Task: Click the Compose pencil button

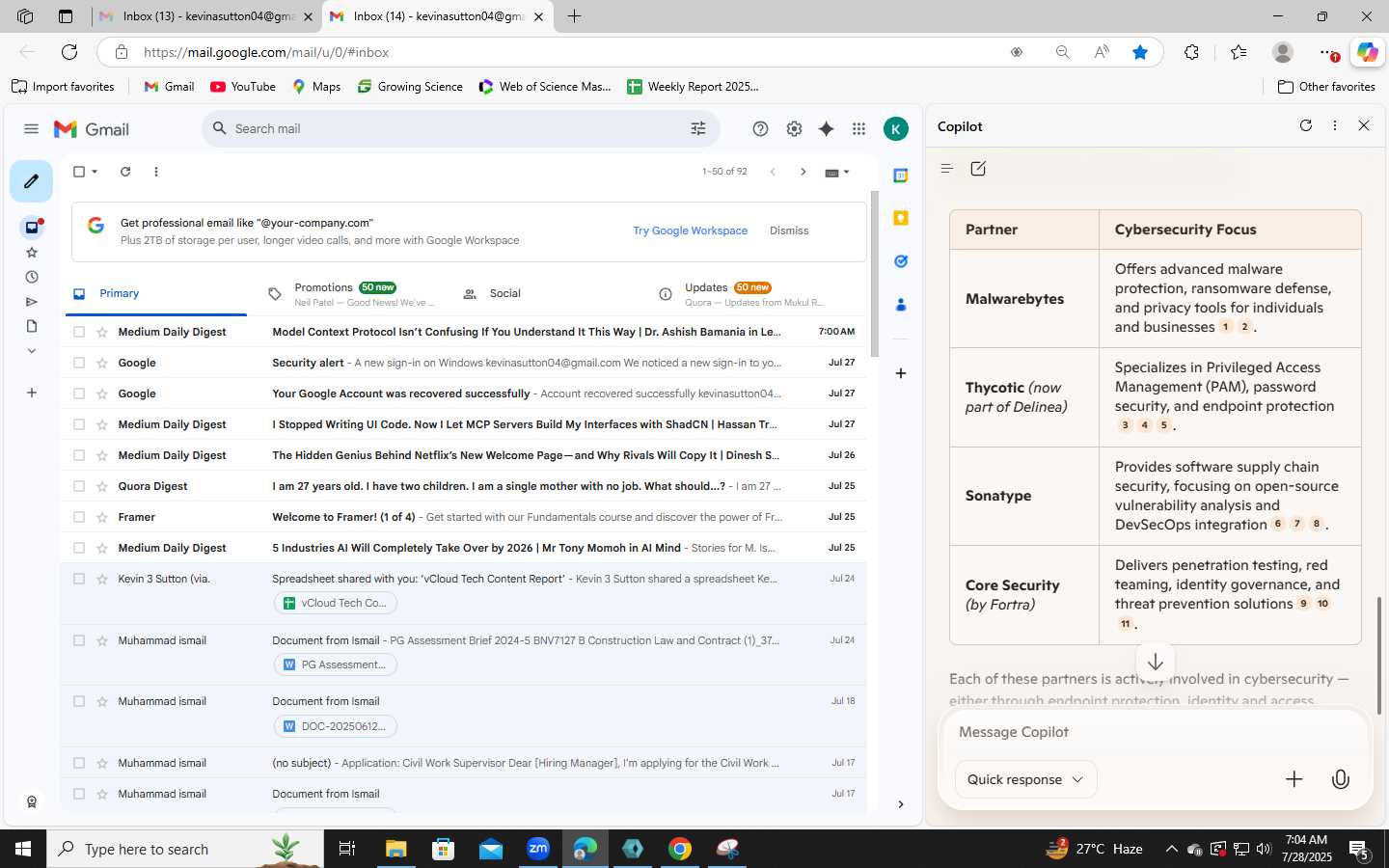Action: [31, 181]
